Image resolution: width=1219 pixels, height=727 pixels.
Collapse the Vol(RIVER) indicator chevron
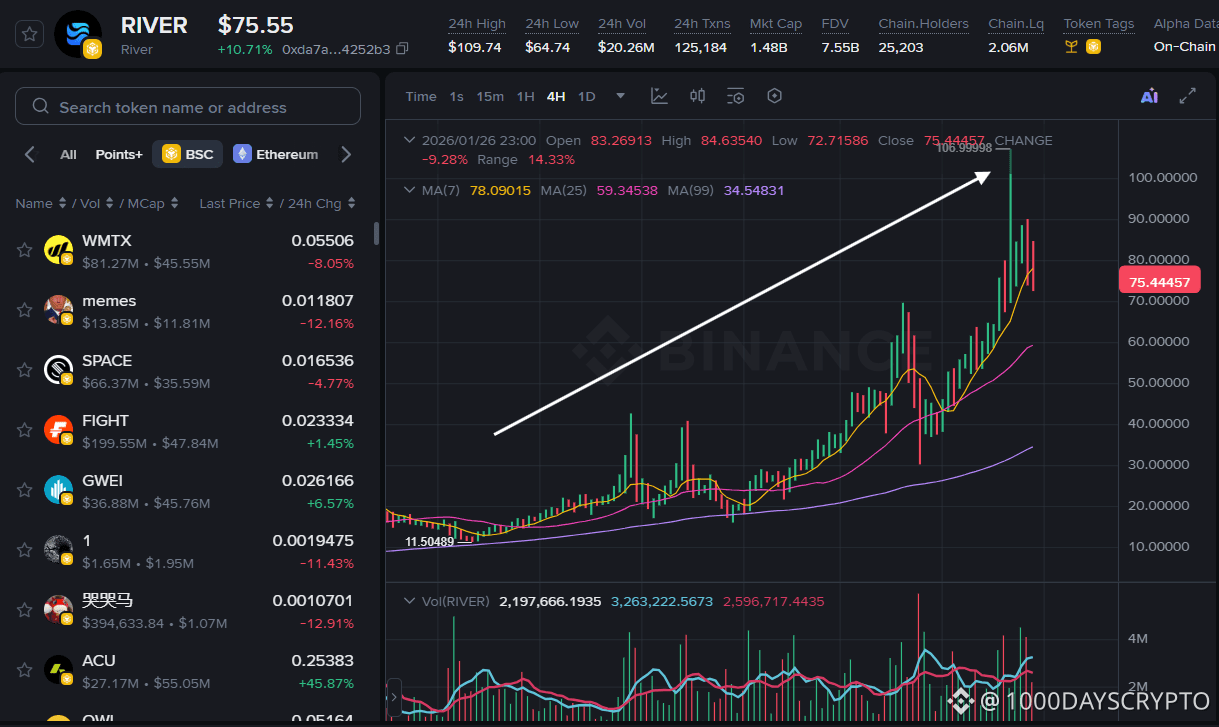tap(408, 601)
